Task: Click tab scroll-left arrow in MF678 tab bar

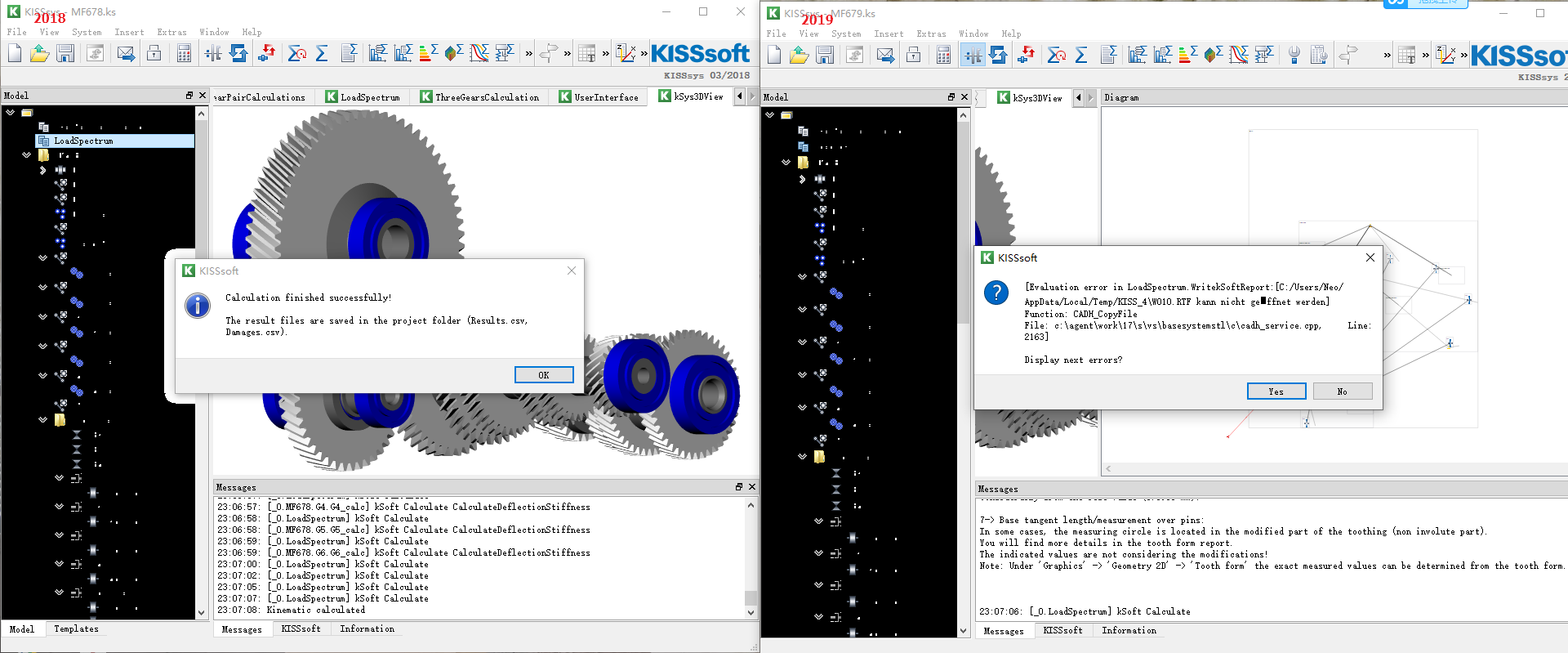Action: (740, 96)
